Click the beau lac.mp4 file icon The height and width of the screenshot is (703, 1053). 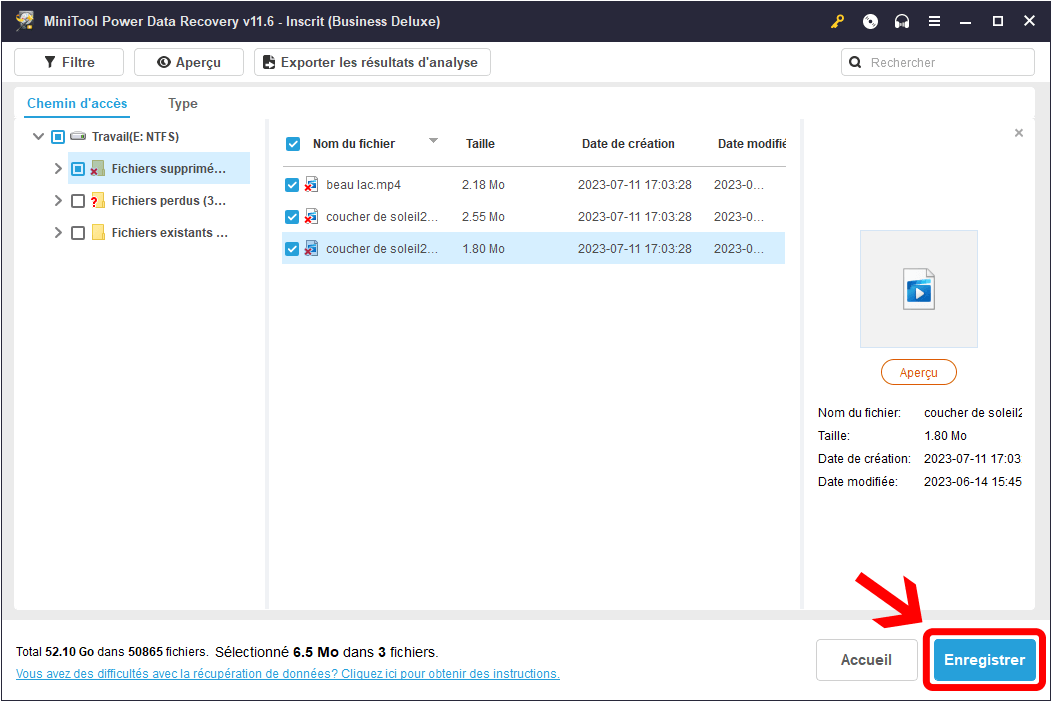312,185
